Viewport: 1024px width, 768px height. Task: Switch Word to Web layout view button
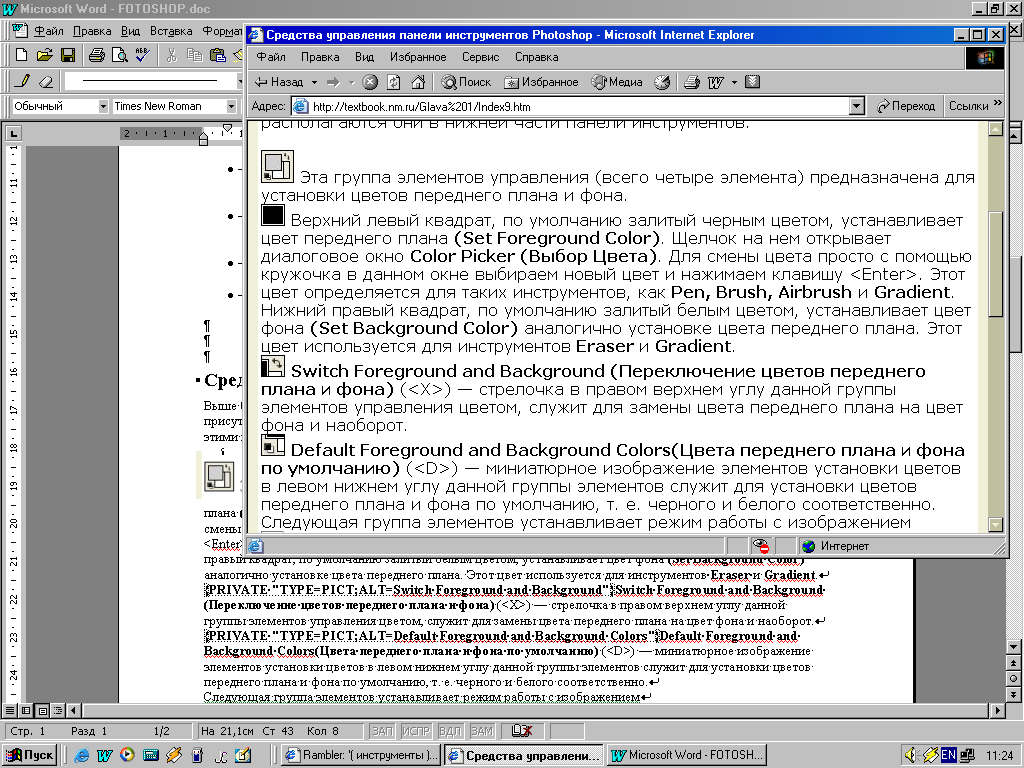point(26,710)
